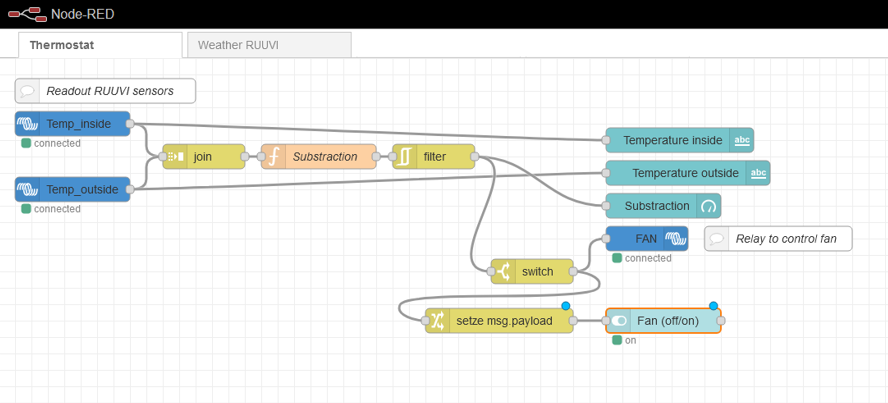Select the Relay to control fan comment icon
Image resolution: width=888 pixels, height=403 pixels.
click(x=716, y=239)
